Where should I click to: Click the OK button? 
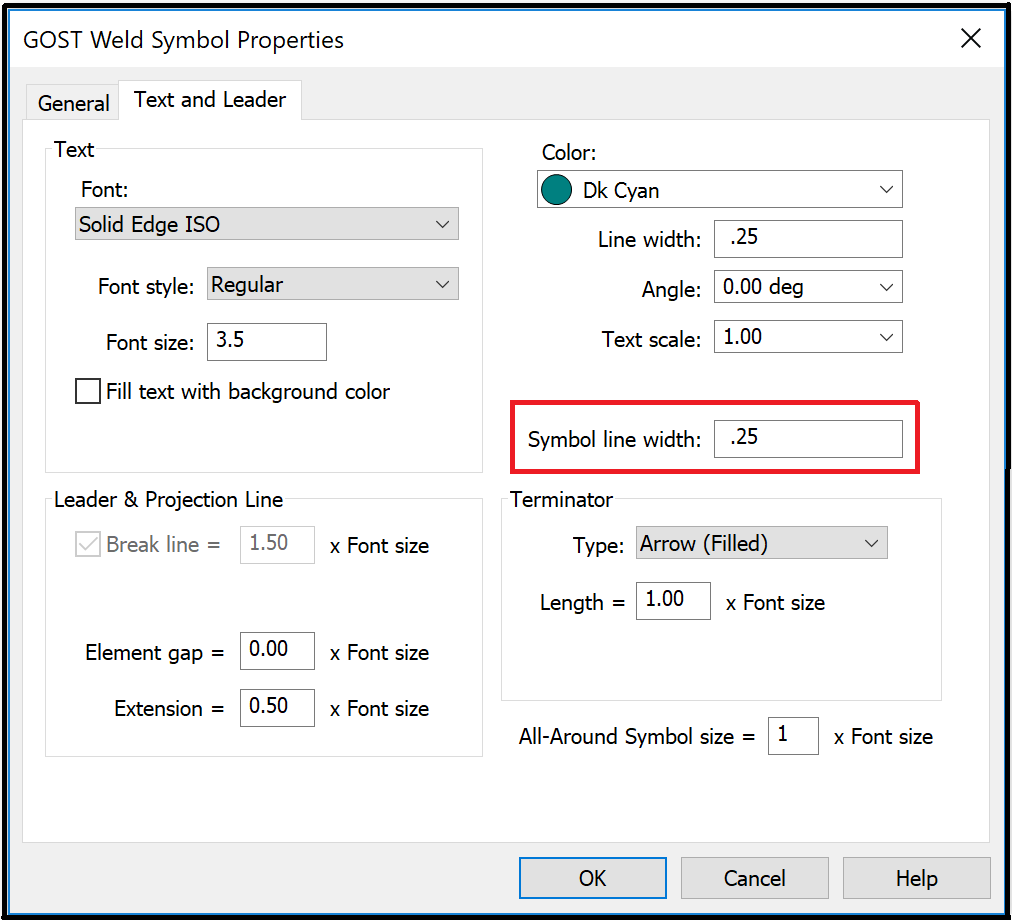click(x=592, y=877)
